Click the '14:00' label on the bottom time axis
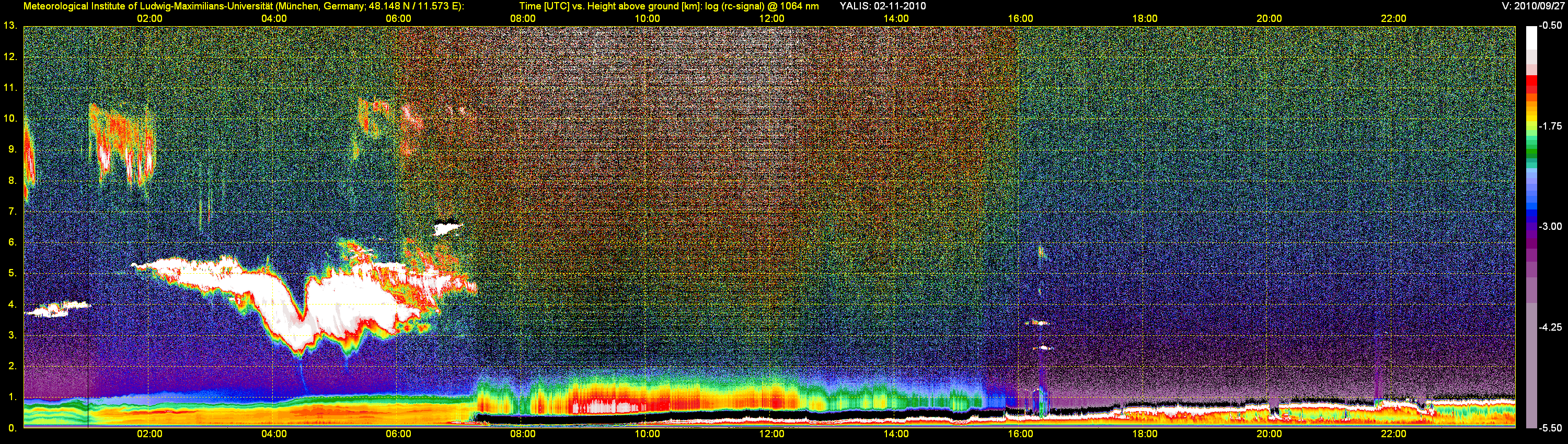 (896, 434)
